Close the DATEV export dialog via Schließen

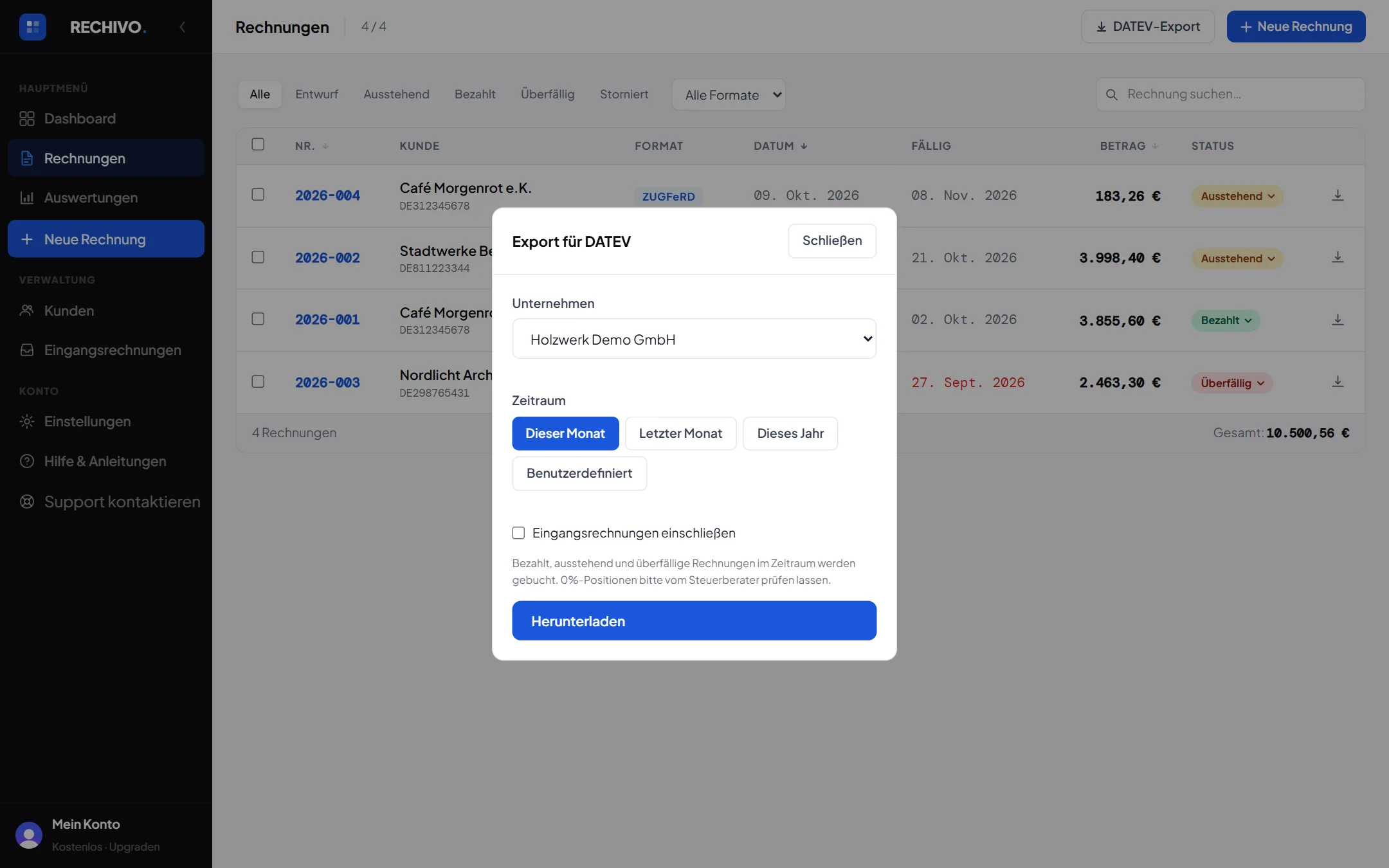point(832,241)
